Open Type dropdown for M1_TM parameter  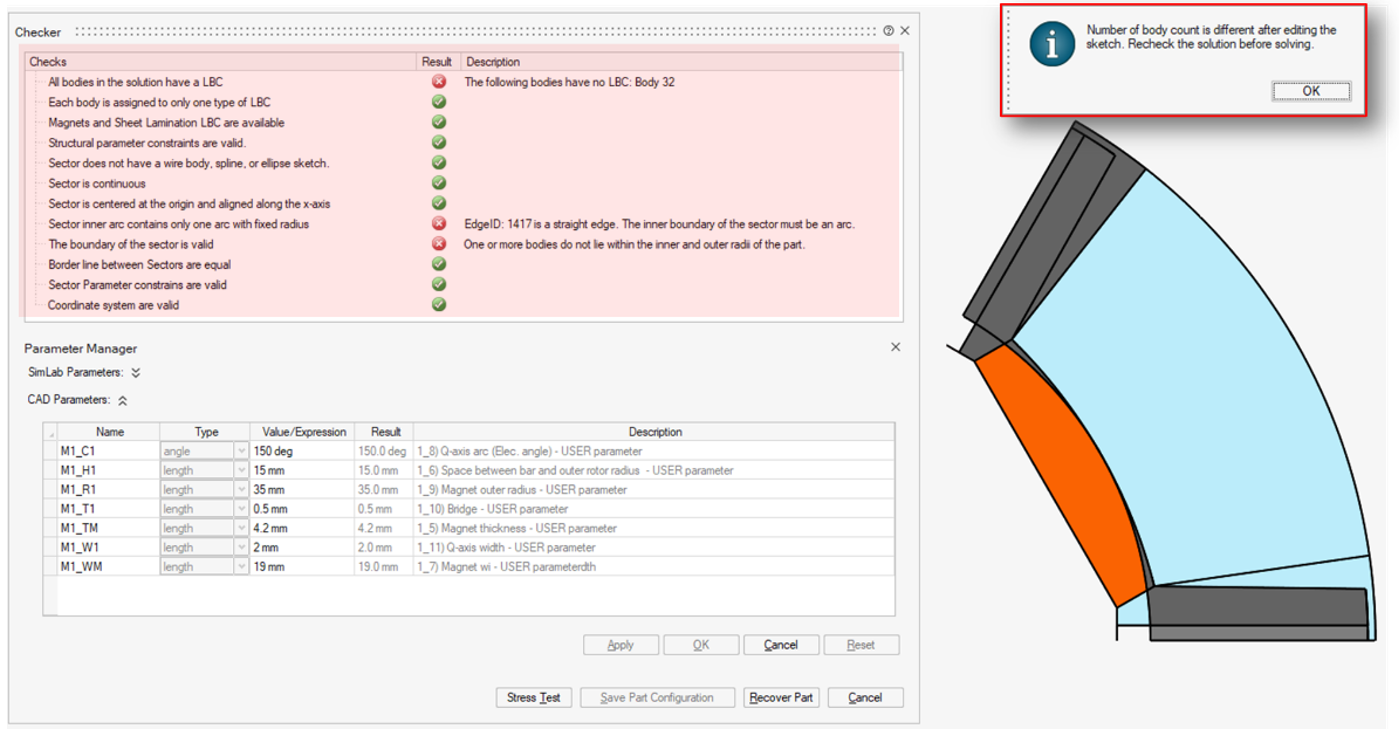tap(240, 528)
